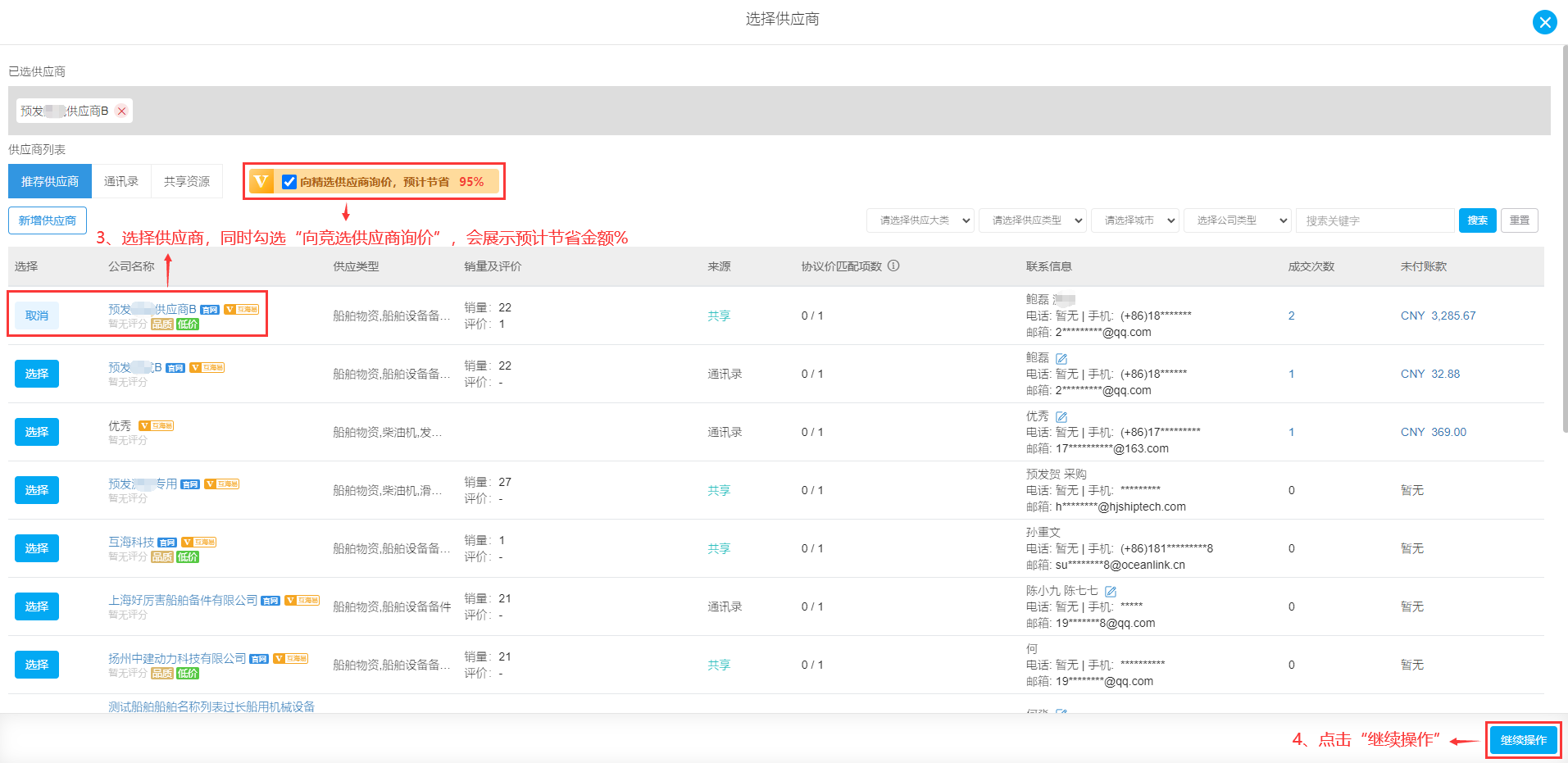The image size is (1568, 763).
Task: Select 互海科技 via its 选择 button
Action: pyautogui.click(x=37, y=548)
